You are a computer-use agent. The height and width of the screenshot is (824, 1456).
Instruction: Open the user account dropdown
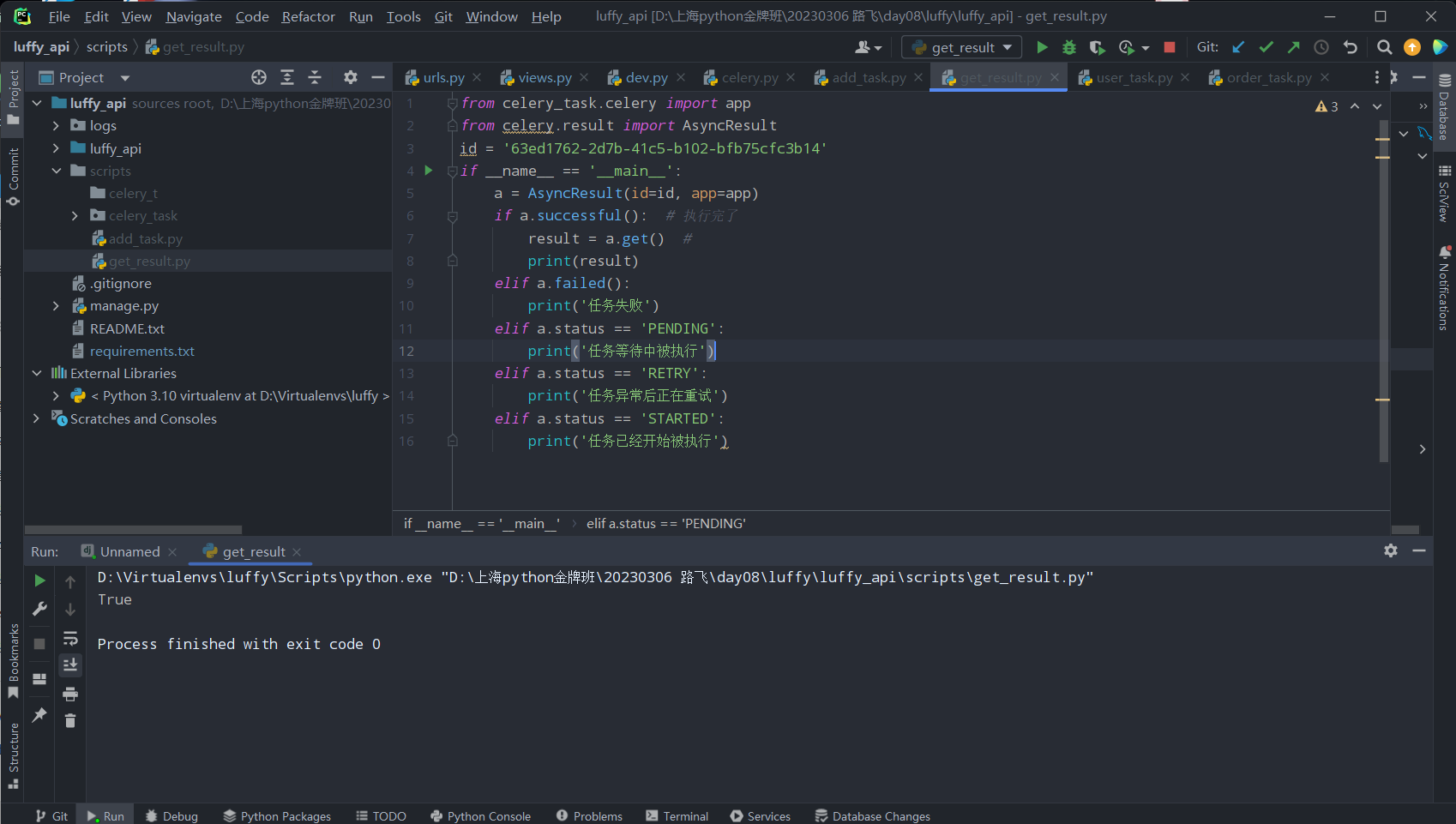tap(869, 47)
